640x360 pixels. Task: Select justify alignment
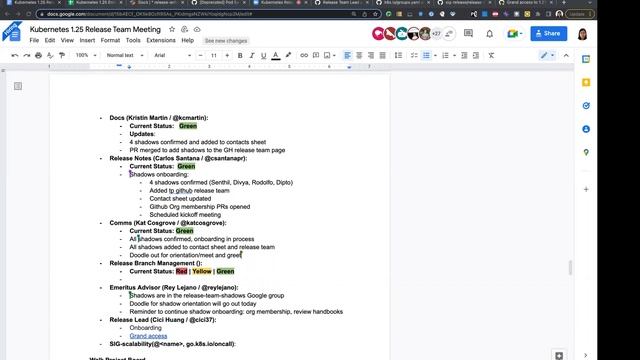[382, 56]
